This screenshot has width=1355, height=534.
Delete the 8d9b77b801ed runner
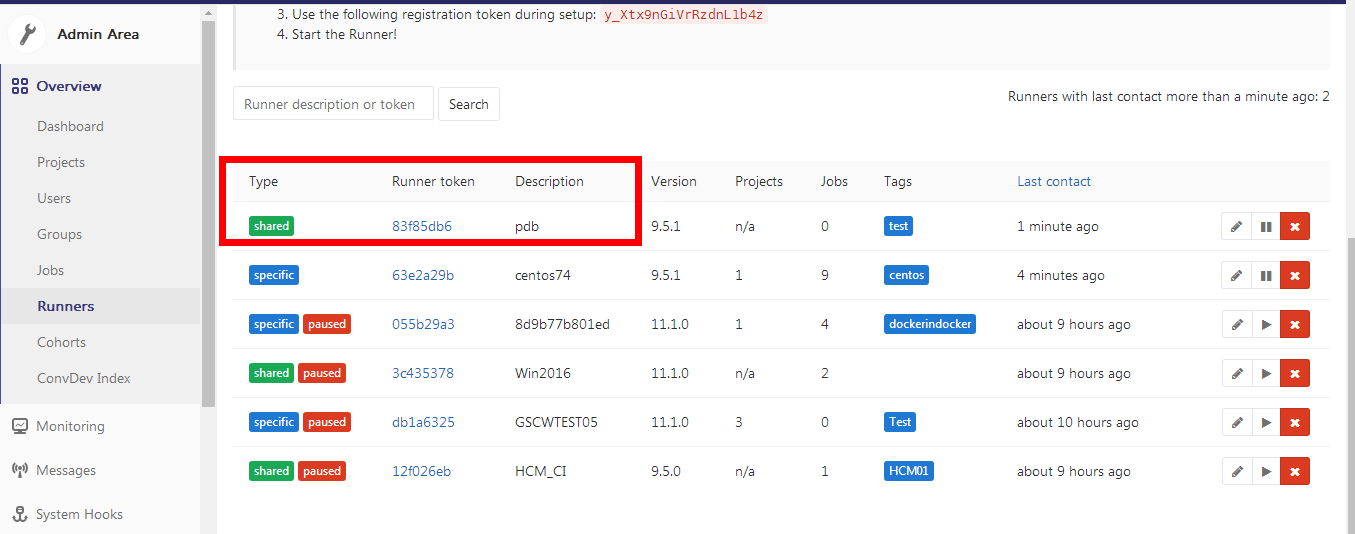[x=1295, y=324]
